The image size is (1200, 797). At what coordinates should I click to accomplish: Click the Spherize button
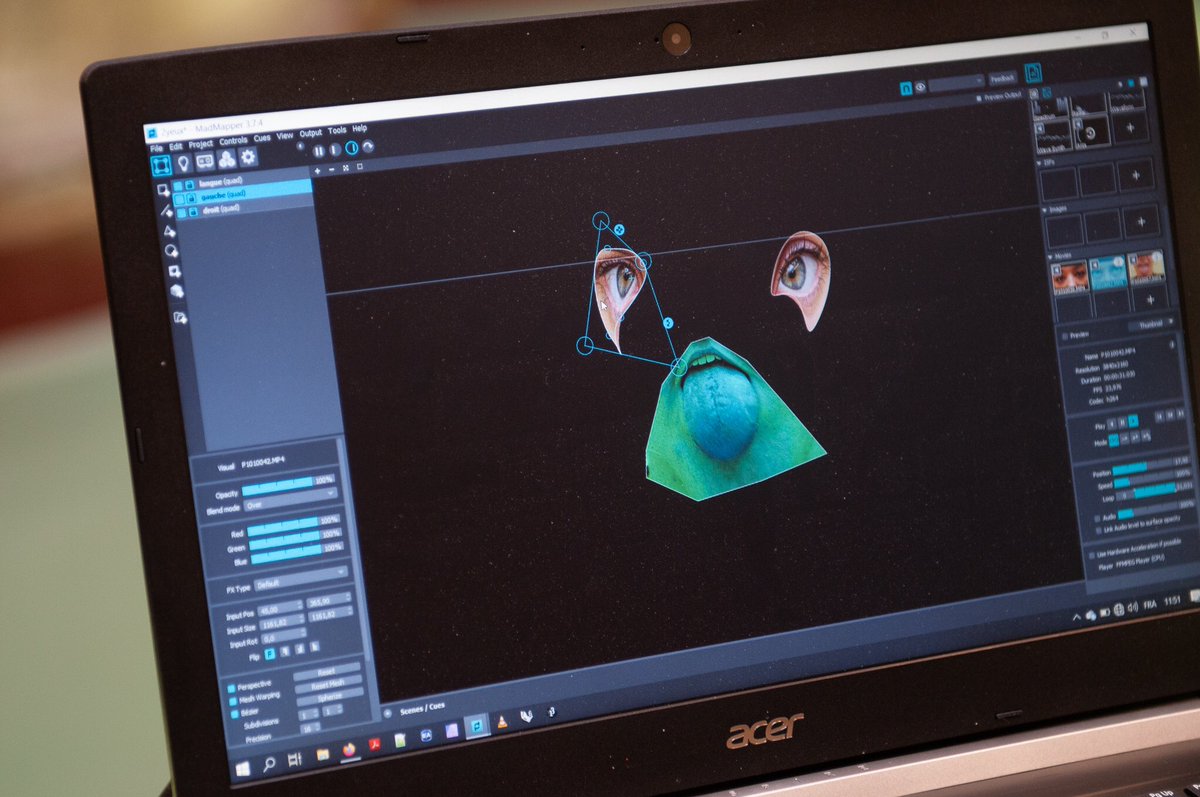(330, 696)
